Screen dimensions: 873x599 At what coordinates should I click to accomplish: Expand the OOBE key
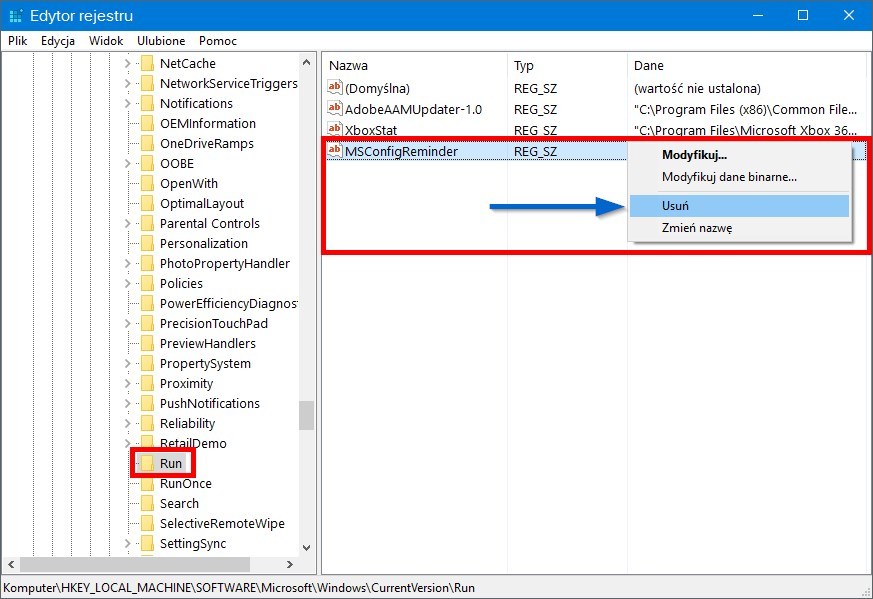pos(127,164)
